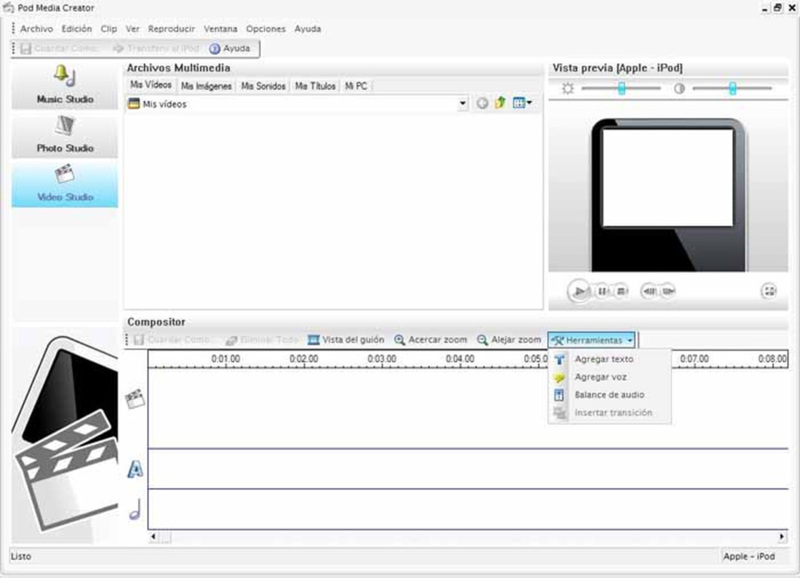Stop the preview playback
800x578 pixels.
[621, 291]
